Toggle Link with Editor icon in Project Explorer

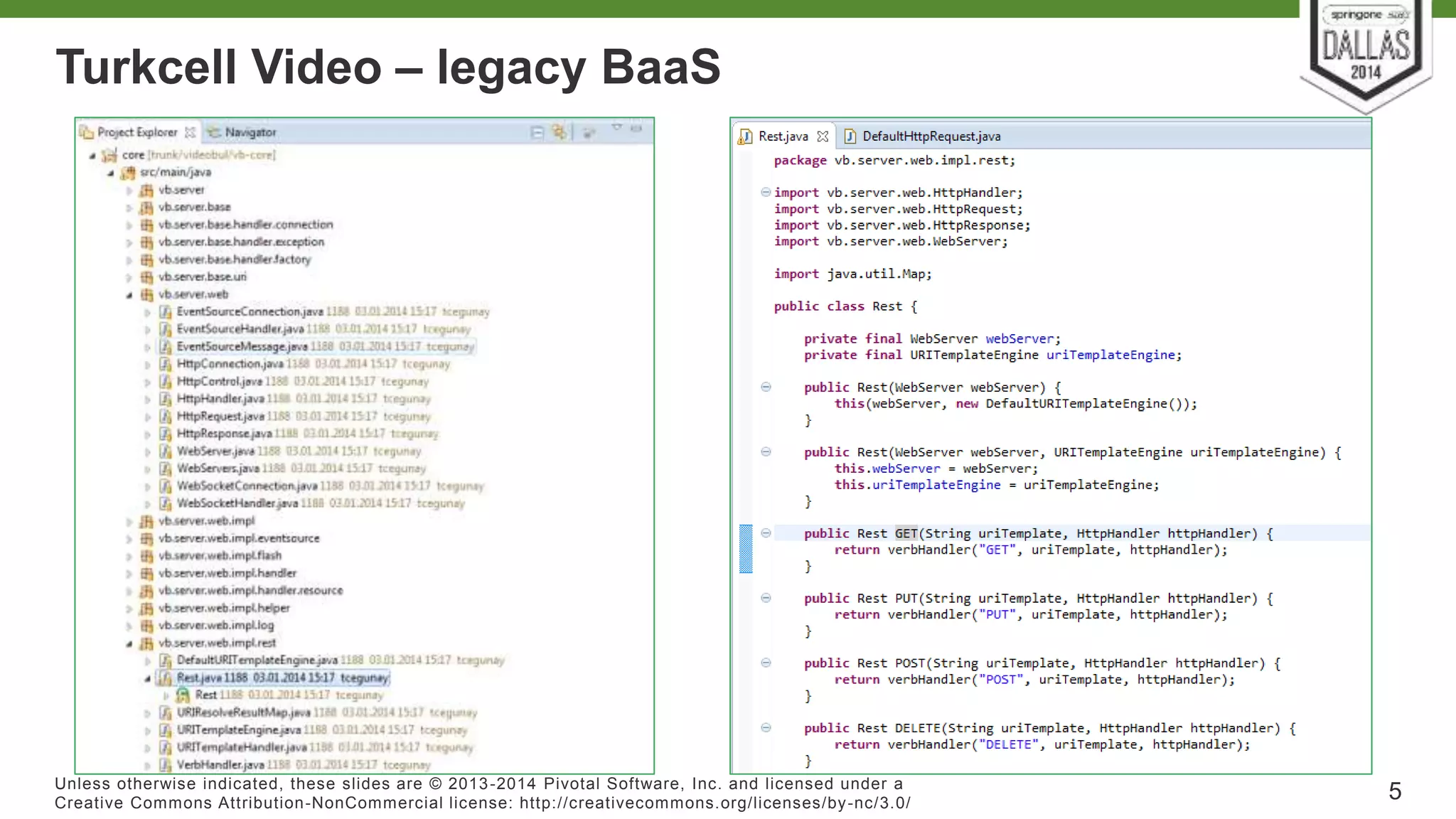coord(560,132)
